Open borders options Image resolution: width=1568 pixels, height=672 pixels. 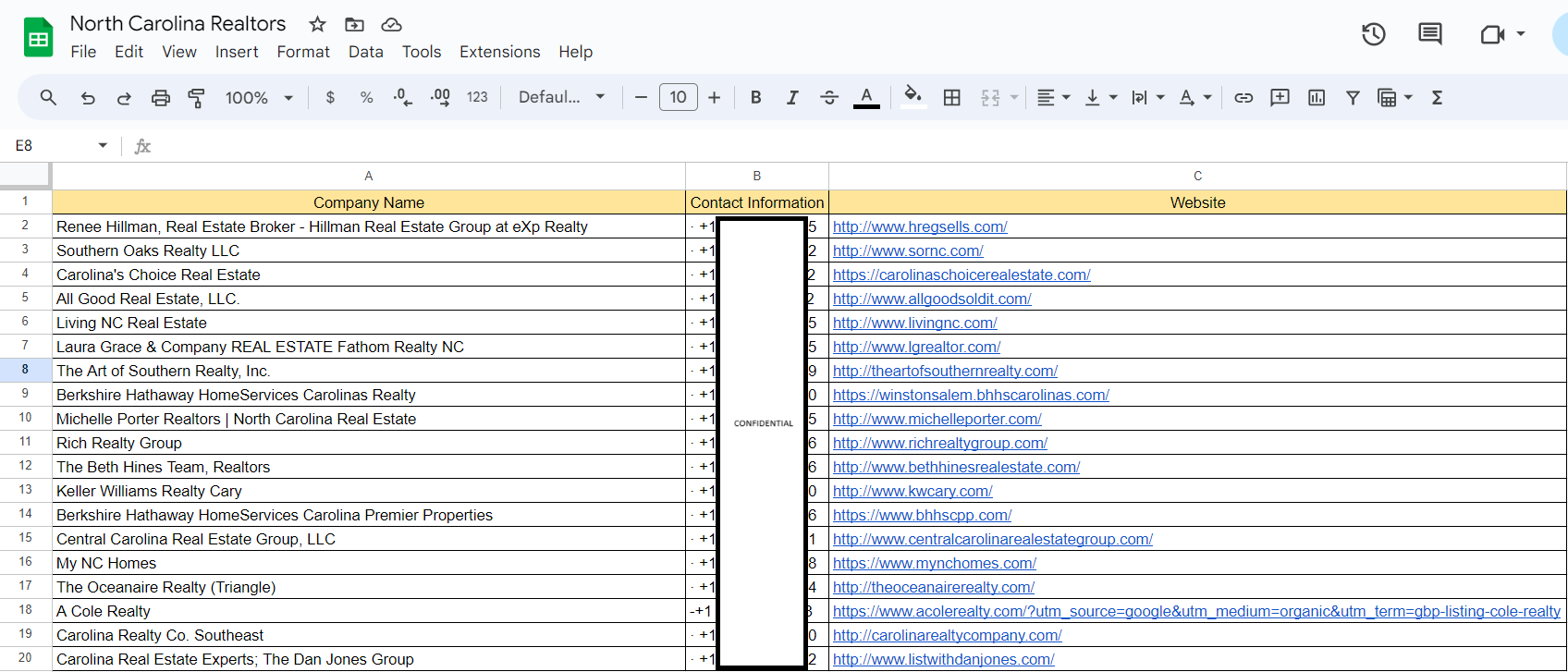click(951, 97)
